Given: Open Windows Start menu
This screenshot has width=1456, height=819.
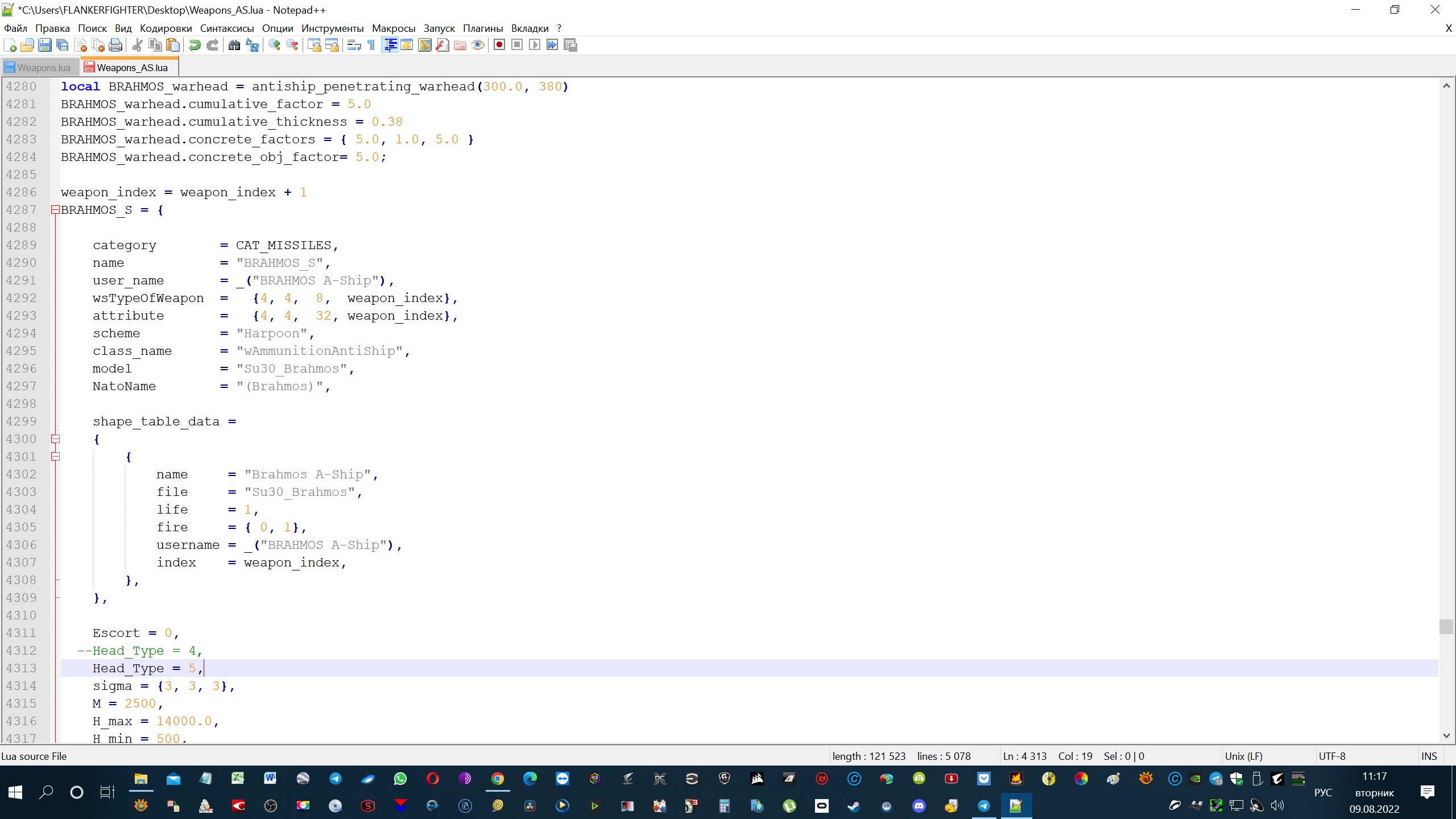Looking at the screenshot, I should (x=15, y=792).
